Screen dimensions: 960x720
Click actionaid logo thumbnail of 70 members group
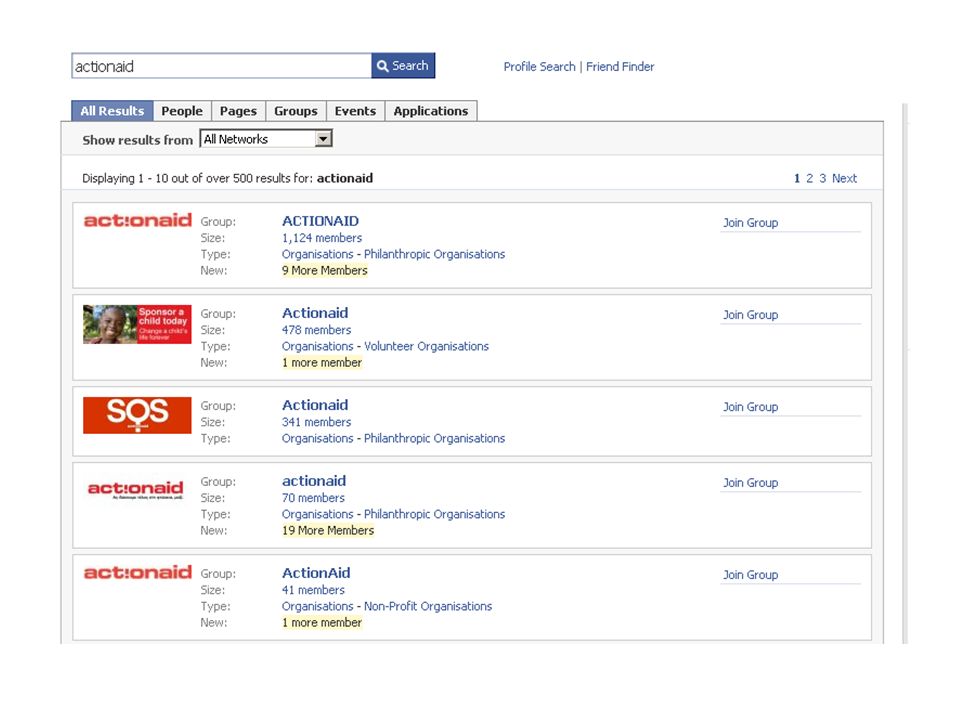tap(135, 489)
